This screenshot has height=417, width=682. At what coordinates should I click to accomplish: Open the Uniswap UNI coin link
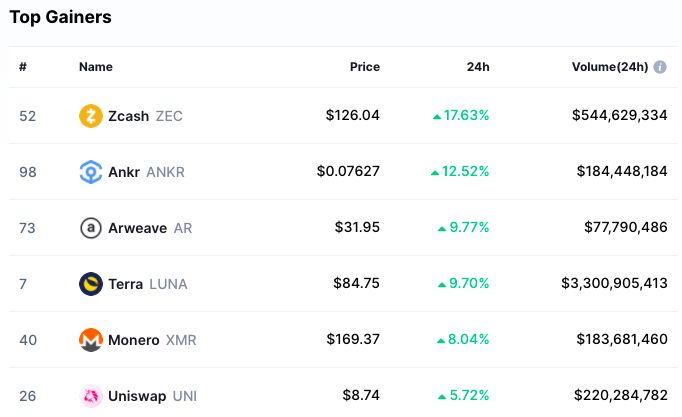[152, 396]
